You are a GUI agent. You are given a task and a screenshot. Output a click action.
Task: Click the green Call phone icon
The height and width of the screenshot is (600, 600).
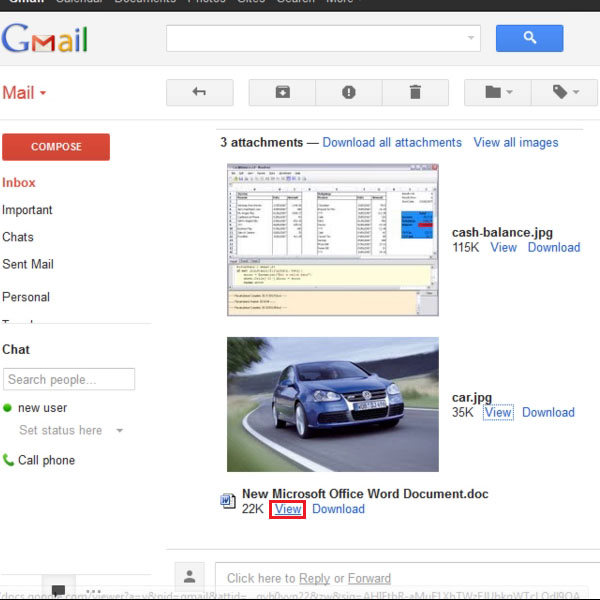click(x=8, y=460)
